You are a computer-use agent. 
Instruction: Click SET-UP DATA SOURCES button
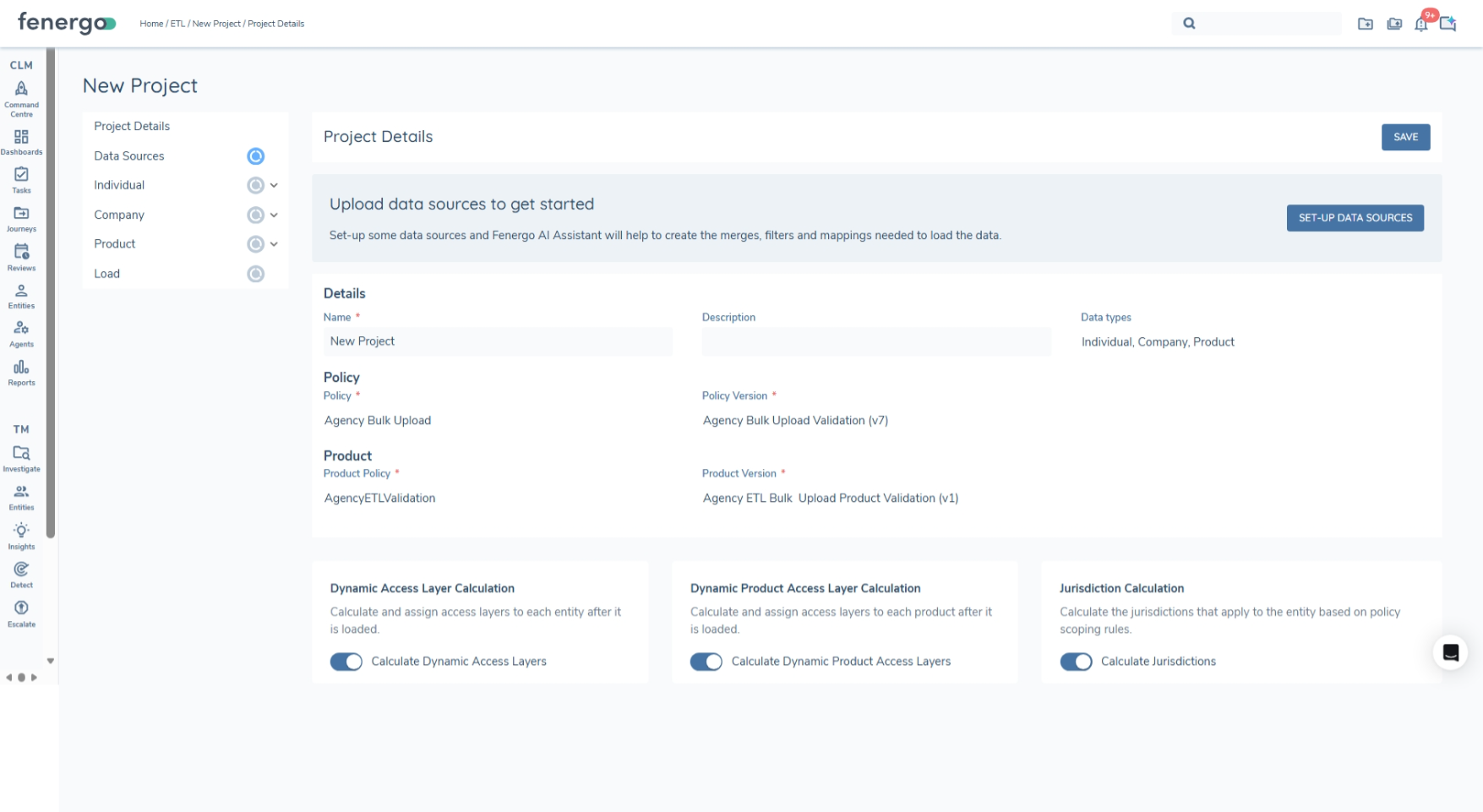tap(1355, 218)
